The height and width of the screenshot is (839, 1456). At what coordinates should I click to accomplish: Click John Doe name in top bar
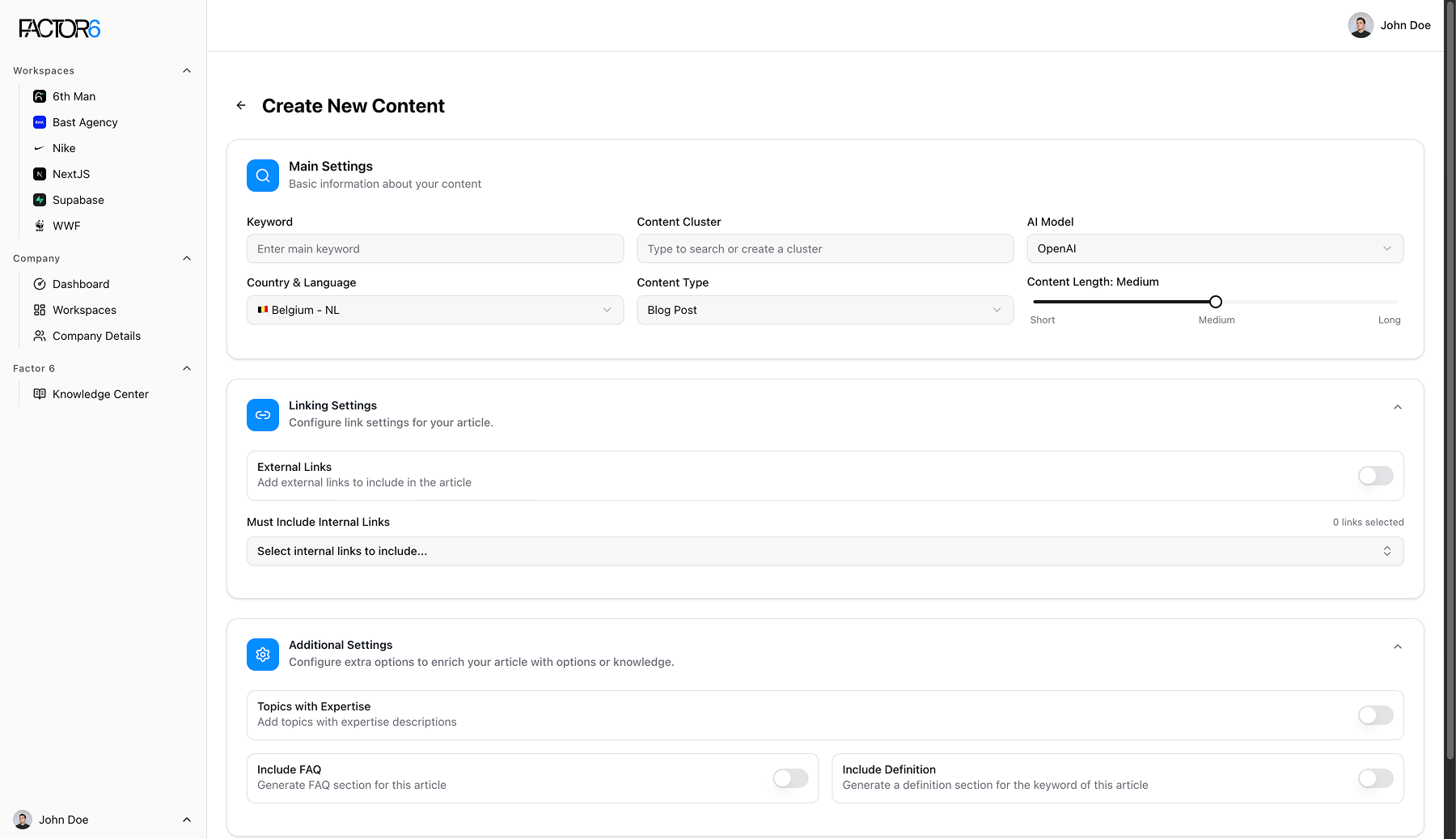(x=1405, y=25)
